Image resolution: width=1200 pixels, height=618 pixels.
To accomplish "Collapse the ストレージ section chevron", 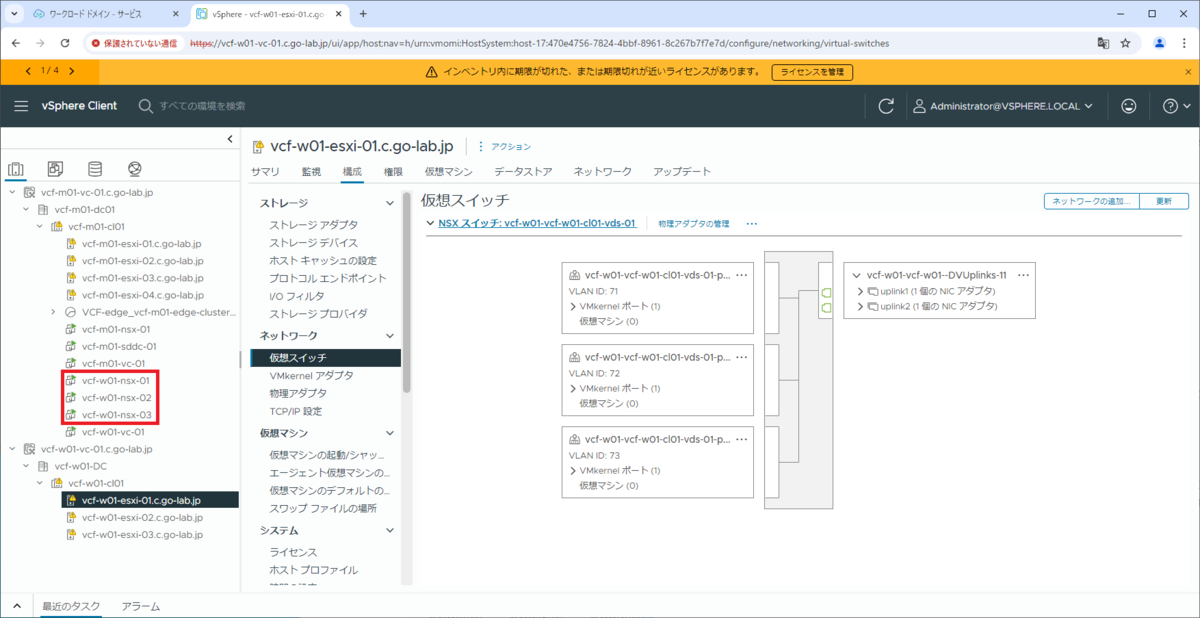I will pos(390,203).
